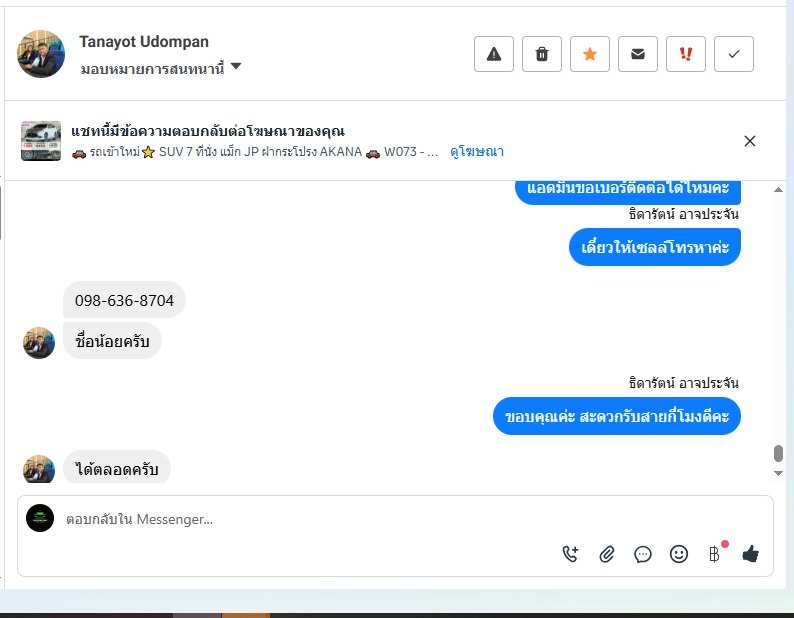Open Tanayot Udompan's profile picture
This screenshot has height=618, width=794.
[41, 54]
